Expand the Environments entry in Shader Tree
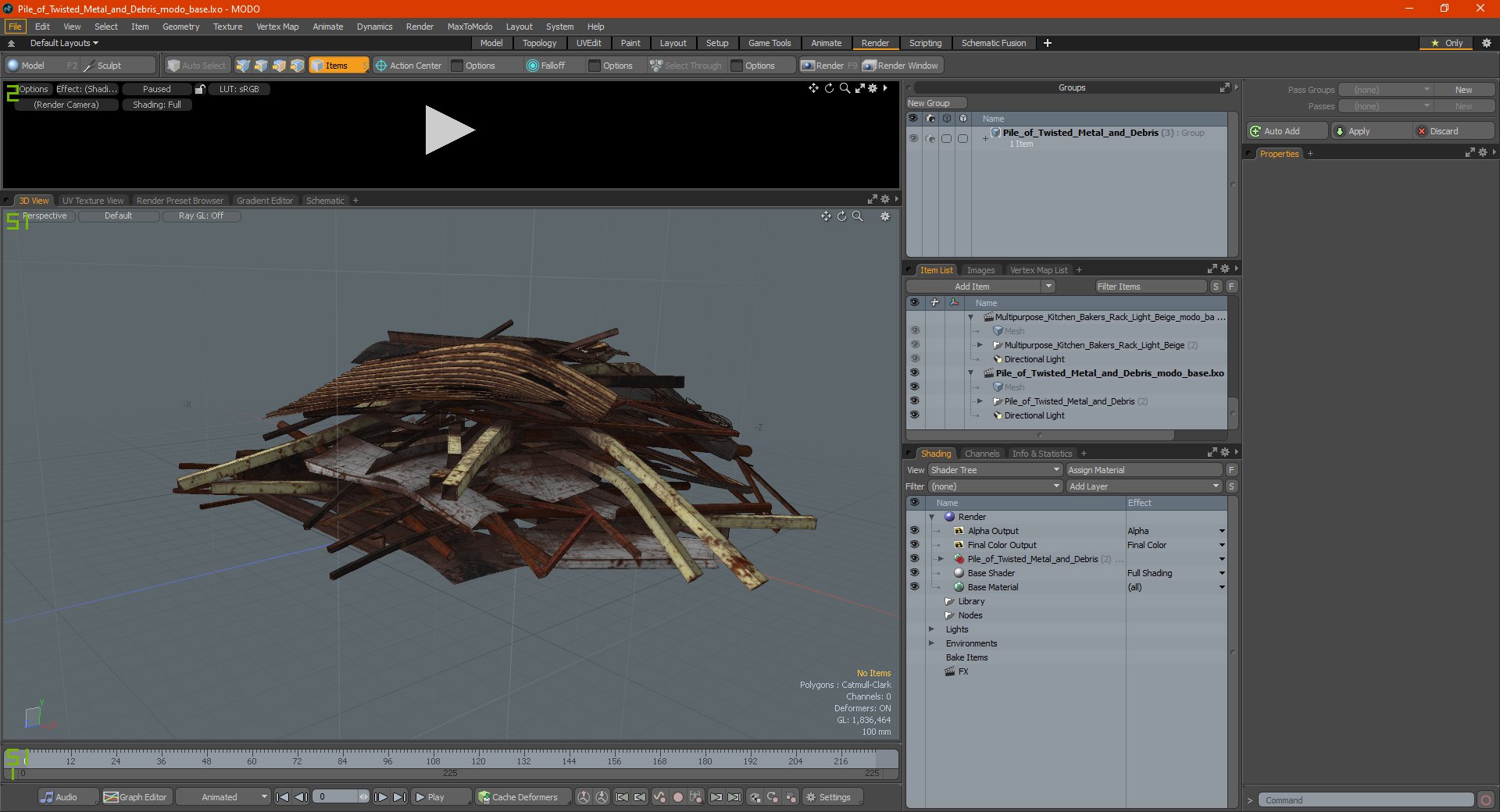The width and height of the screenshot is (1500, 812). (x=931, y=643)
